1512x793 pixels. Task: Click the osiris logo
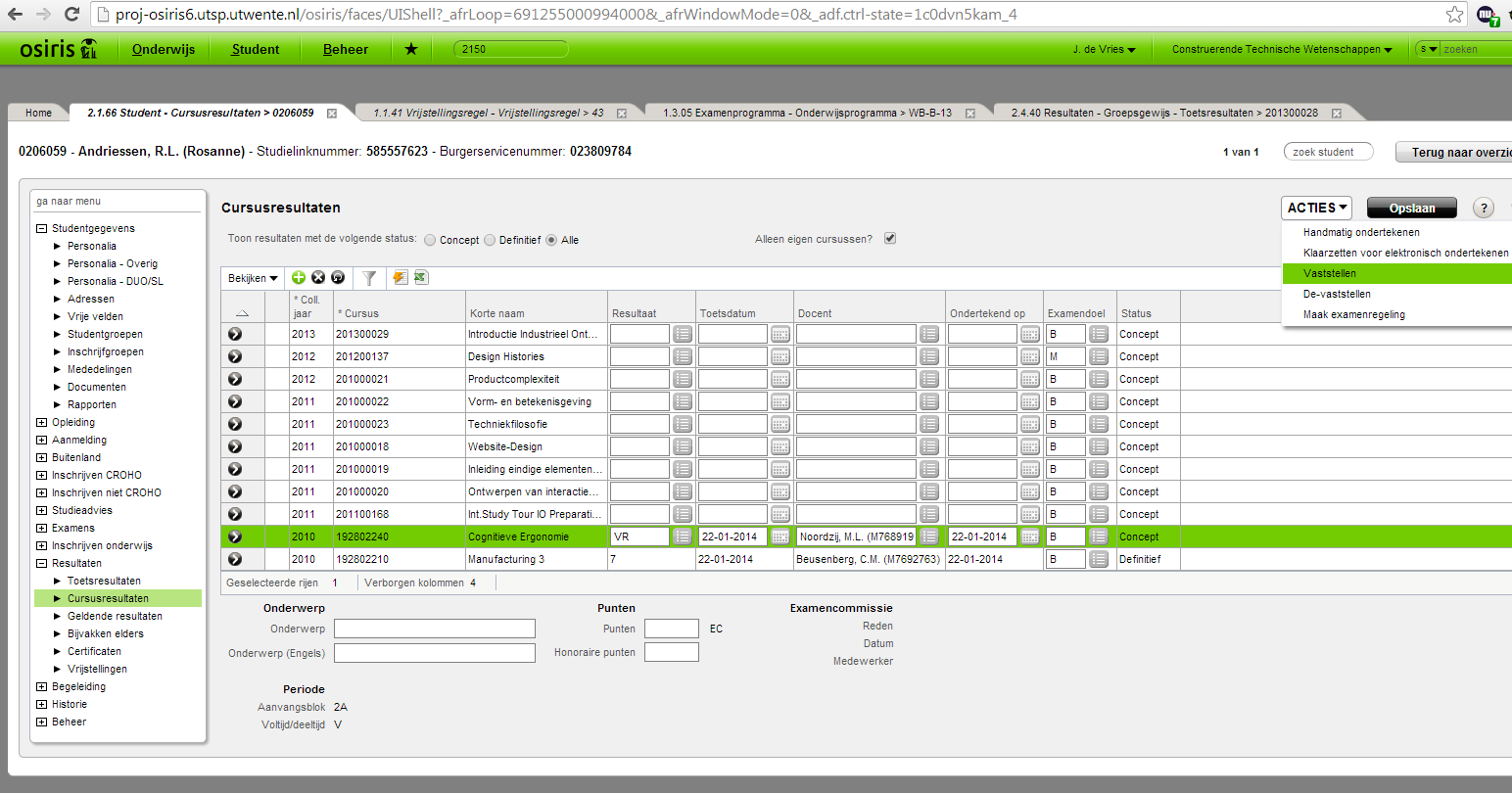click(59, 49)
